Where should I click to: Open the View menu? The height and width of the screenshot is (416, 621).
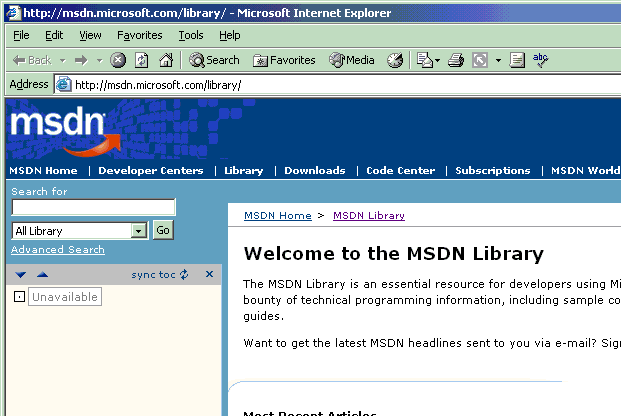[x=90, y=35]
